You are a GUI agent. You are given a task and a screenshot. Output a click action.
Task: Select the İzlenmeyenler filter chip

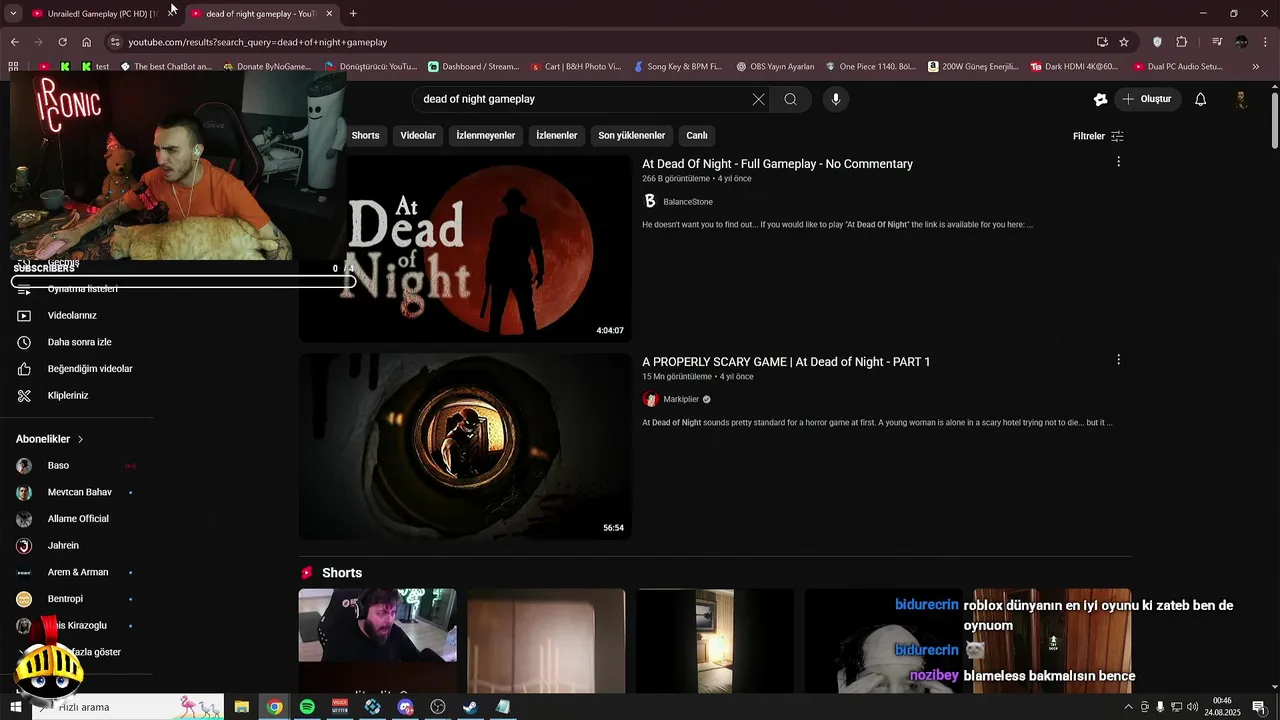coord(486,135)
